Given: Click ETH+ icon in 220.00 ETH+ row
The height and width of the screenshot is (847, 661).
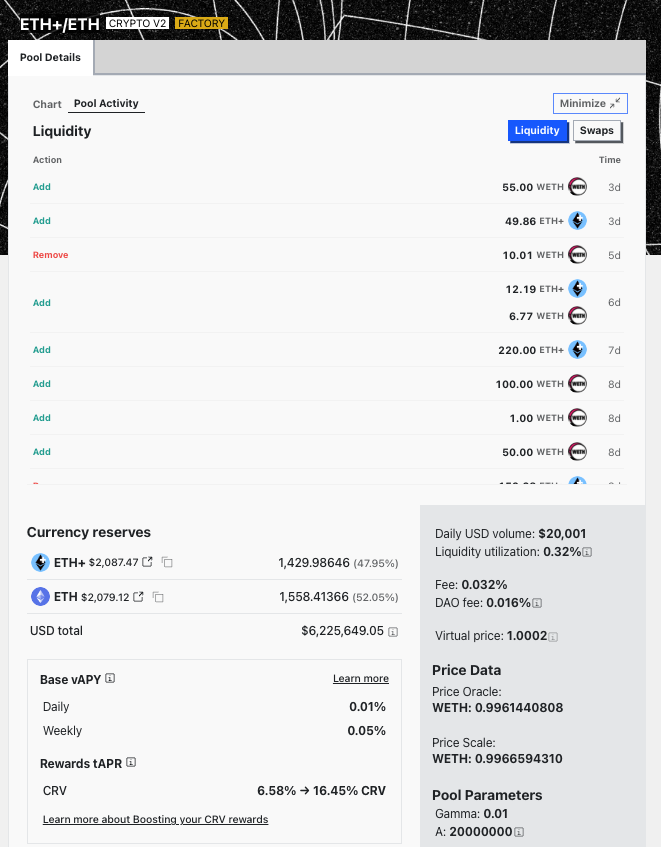Looking at the screenshot, I should pyautogui.click(x=577, y=350).
